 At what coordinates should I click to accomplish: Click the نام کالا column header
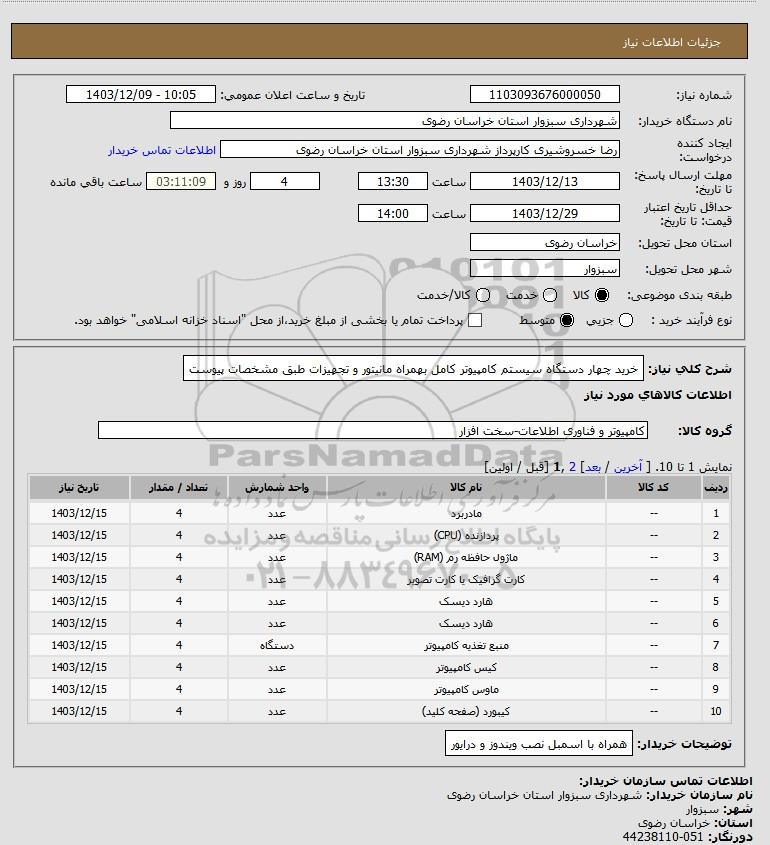point(466,487)
